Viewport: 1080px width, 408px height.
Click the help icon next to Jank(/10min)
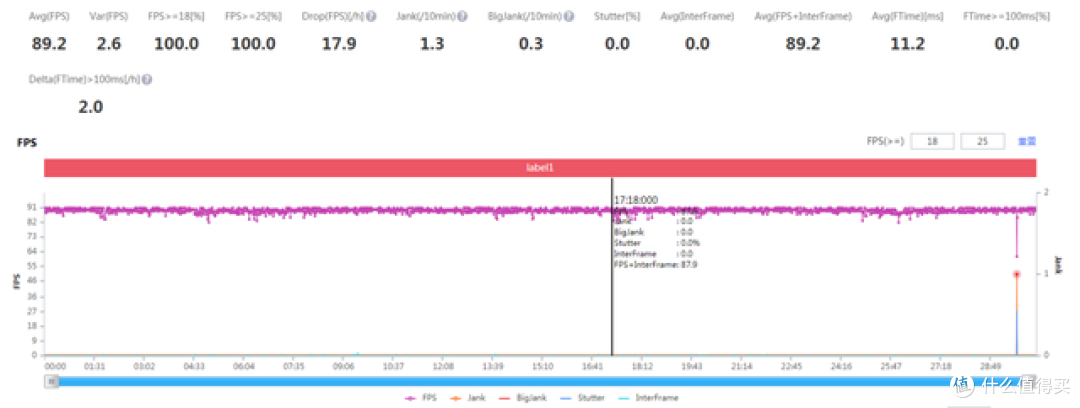coord(461,17)
